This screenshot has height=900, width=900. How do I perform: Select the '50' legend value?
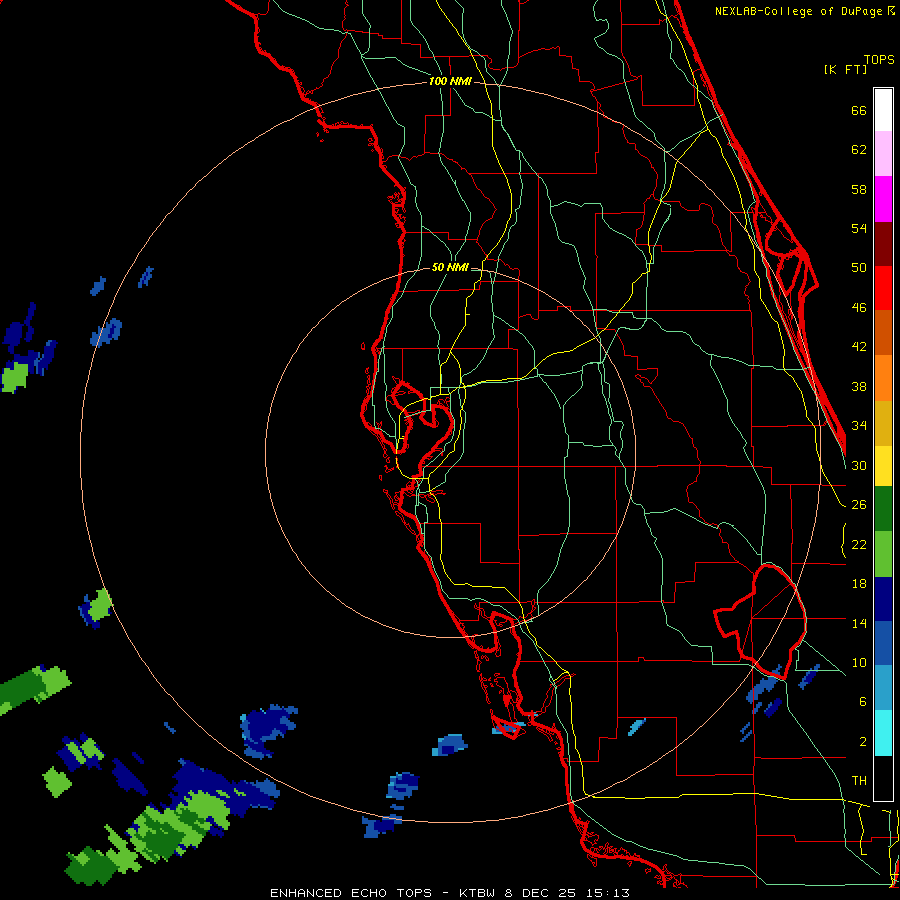859,268
